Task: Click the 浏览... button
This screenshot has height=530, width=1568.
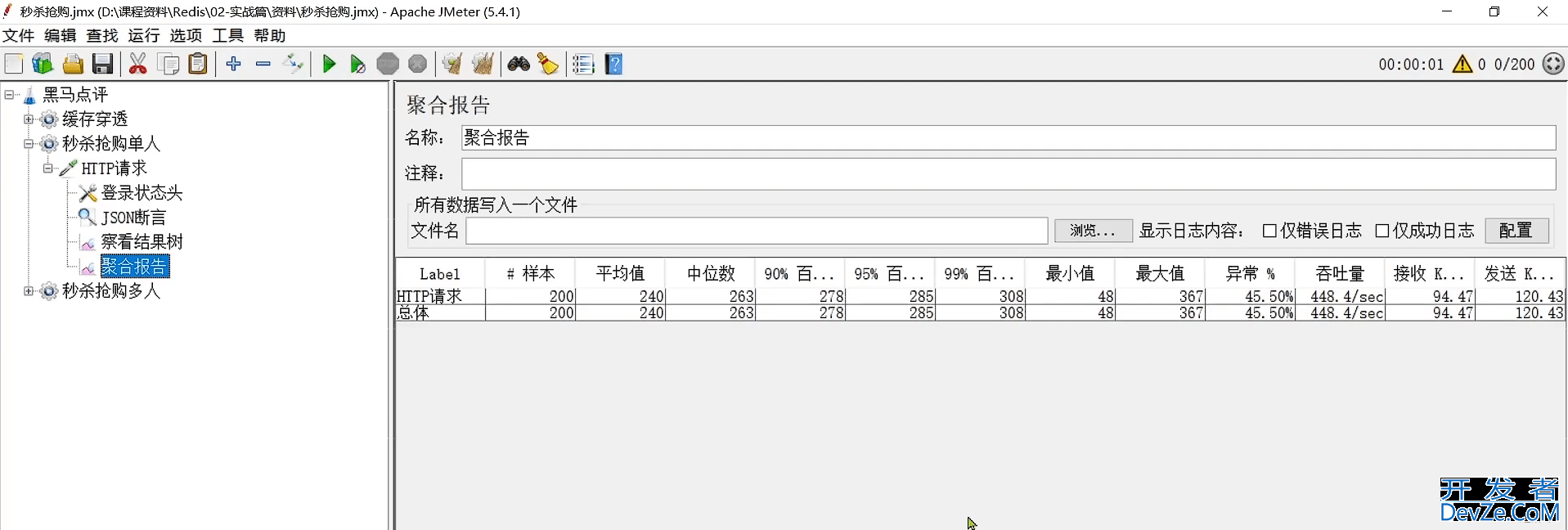Action: point(1093,231)
